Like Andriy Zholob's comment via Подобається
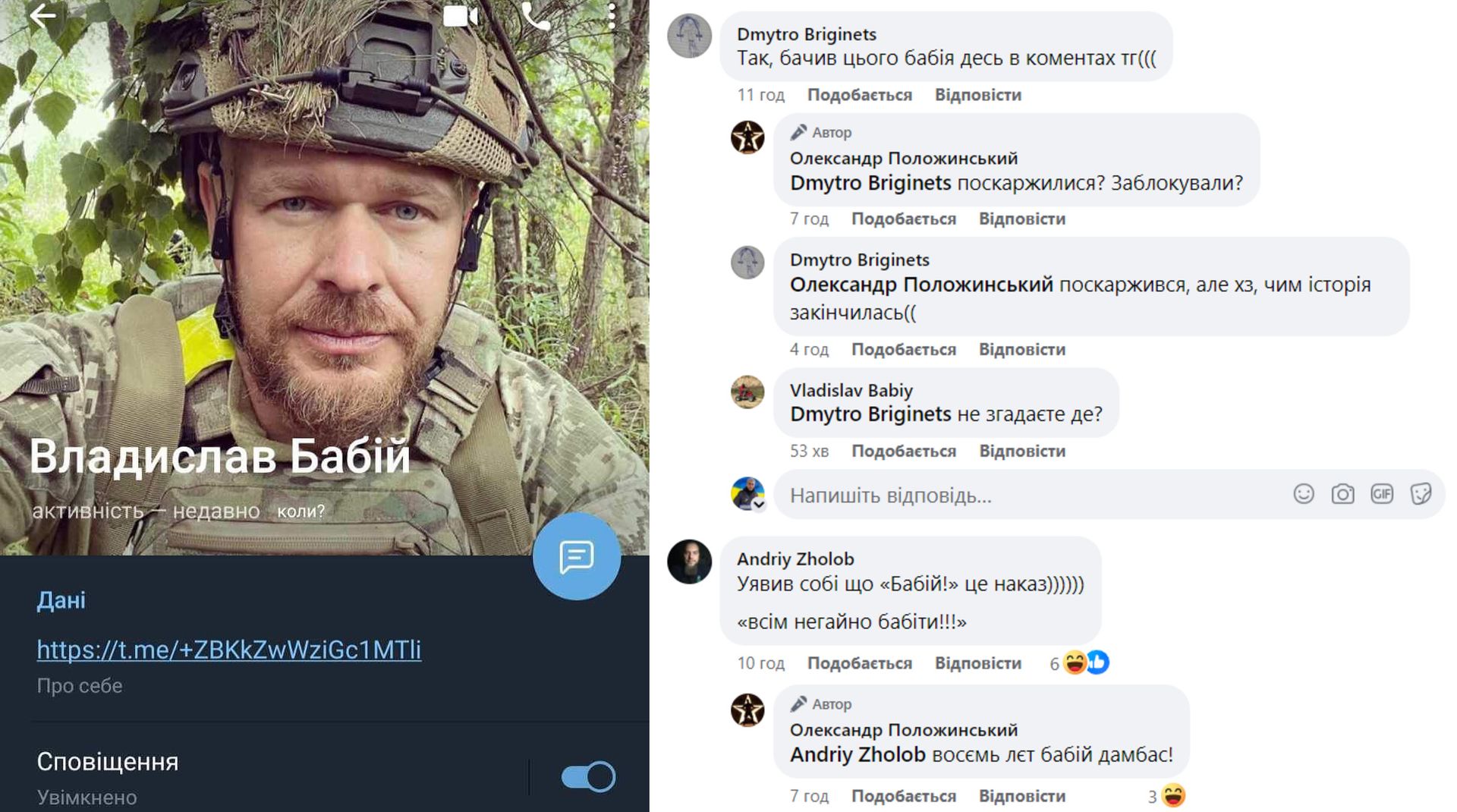The width and height of the screenshot is (1457, 812). (x=859, y=663)
